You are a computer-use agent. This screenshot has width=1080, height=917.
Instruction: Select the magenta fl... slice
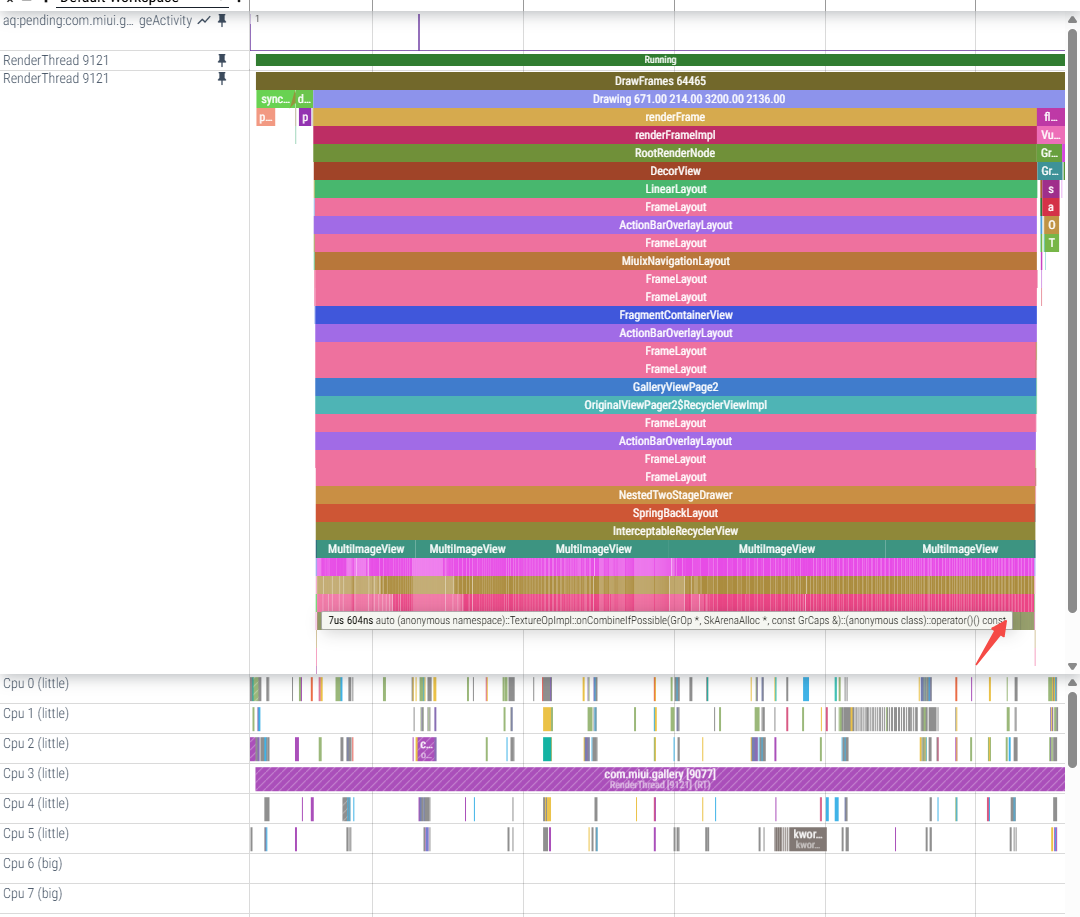pyautogui.click(x=1050, y=117)
